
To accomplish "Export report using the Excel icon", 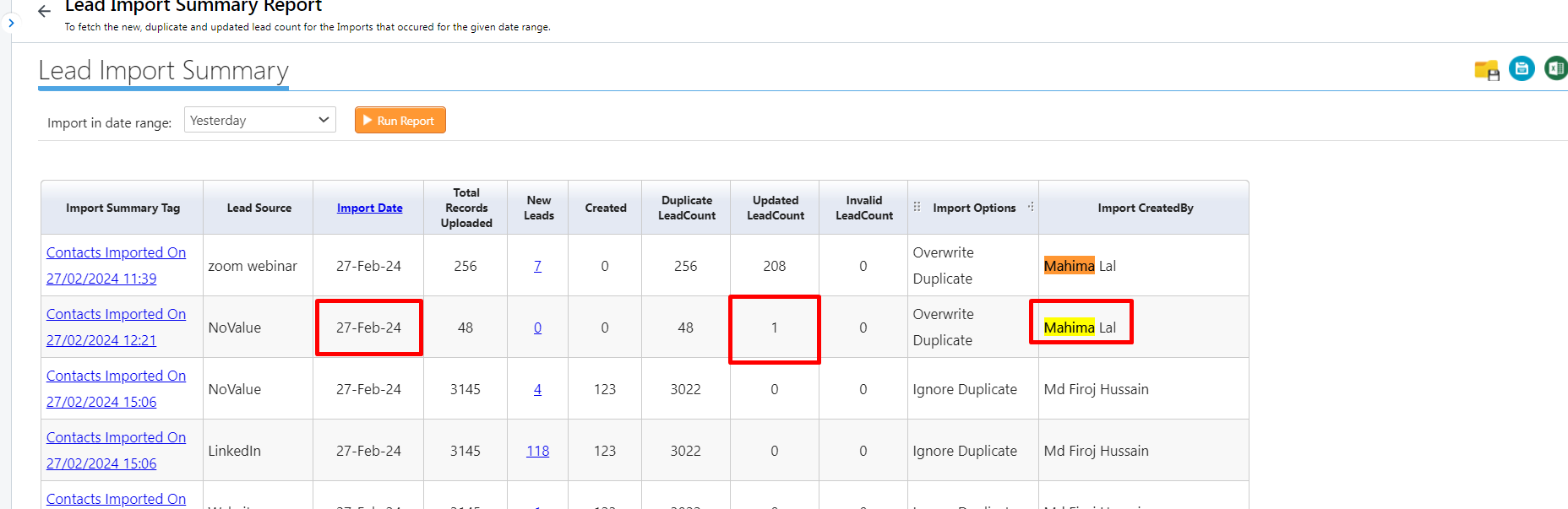I will click(1555, 68).
